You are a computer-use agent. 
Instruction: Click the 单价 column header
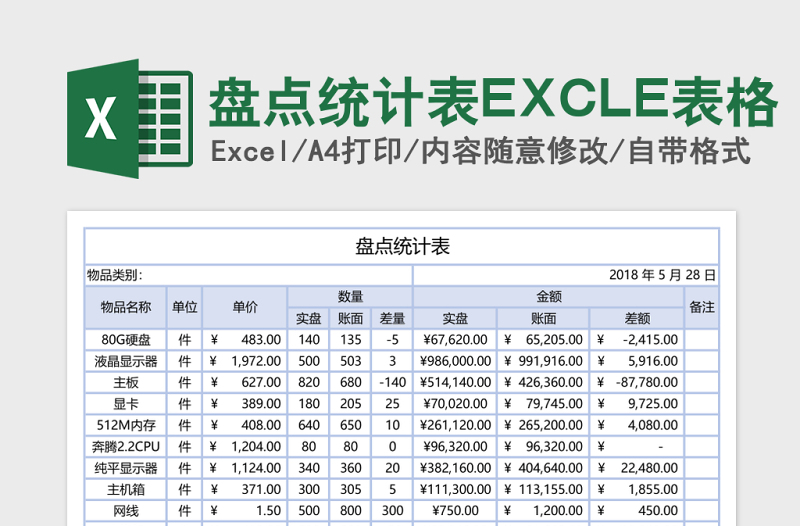click(x=245, y=307)
